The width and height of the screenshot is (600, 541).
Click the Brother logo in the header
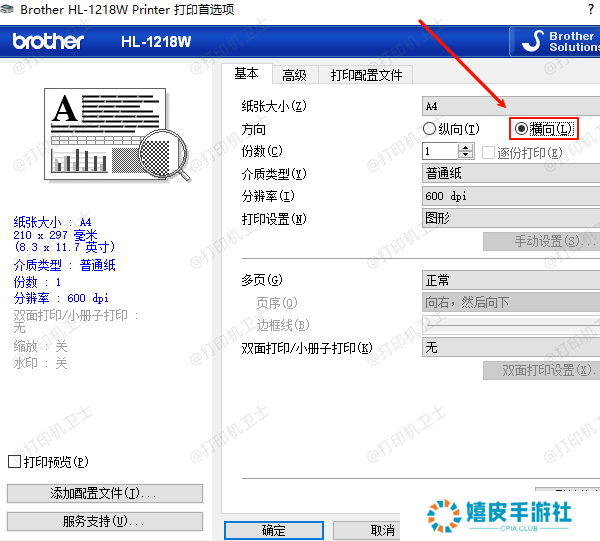[49, 42]
